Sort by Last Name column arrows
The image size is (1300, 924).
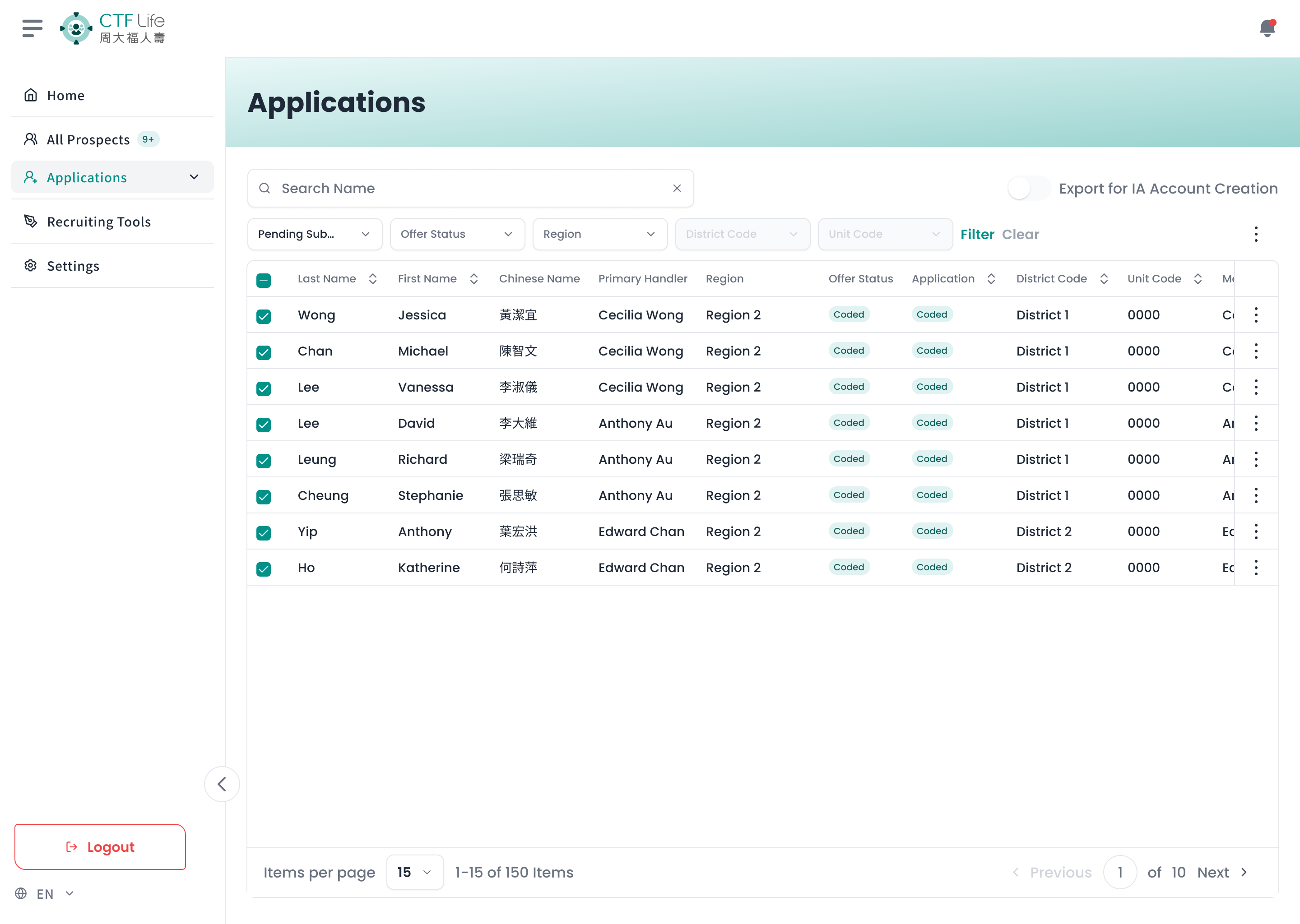pyautogui.click(x=373, y=279)
